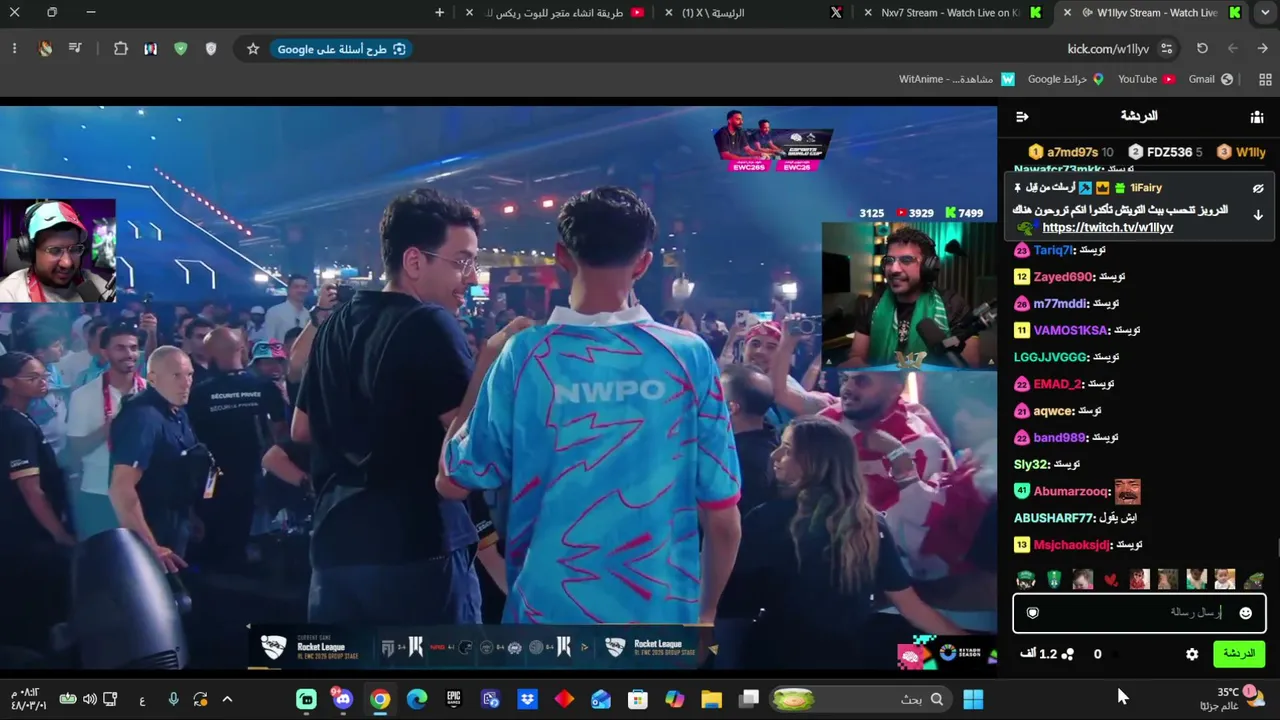The width and height of the screenshot is (1280, 720).
Task: Click username m77mddi in chat
Action: [x=1061, y=304]
